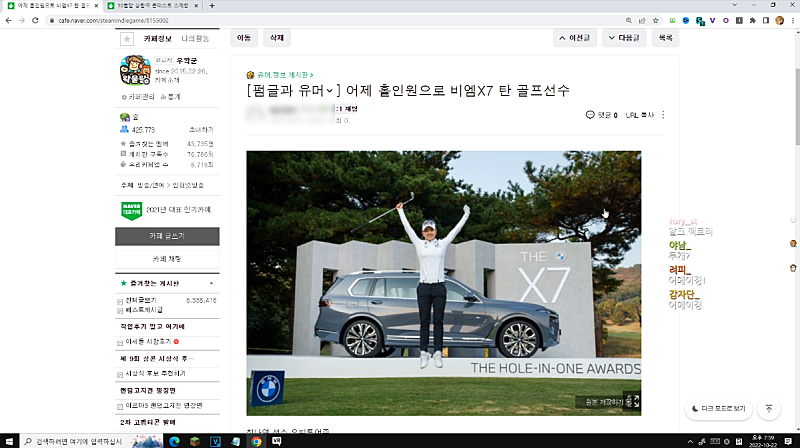Switch to the 나의활동 tab

coord(195,39)
